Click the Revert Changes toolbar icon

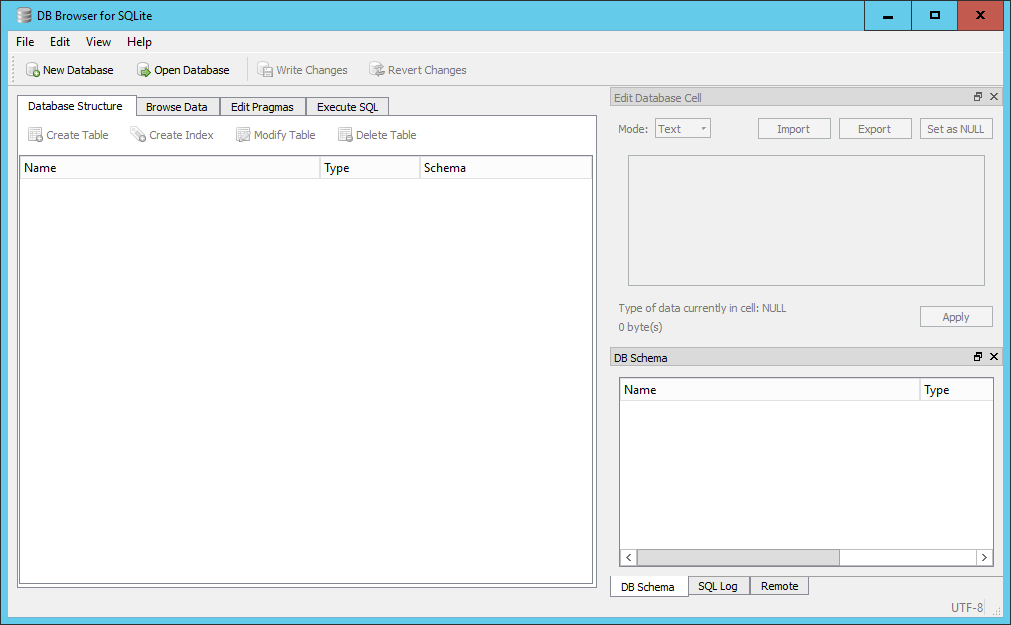point(377,70)
